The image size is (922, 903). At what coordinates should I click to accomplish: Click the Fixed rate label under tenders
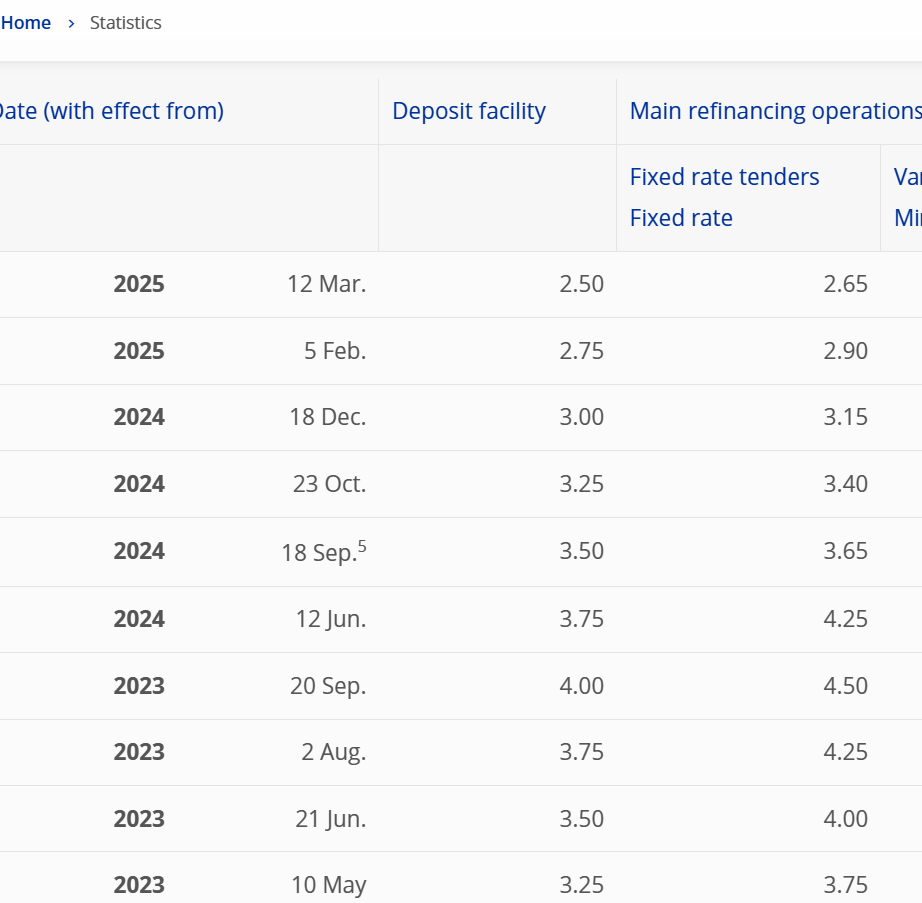(x=681, y=218)
